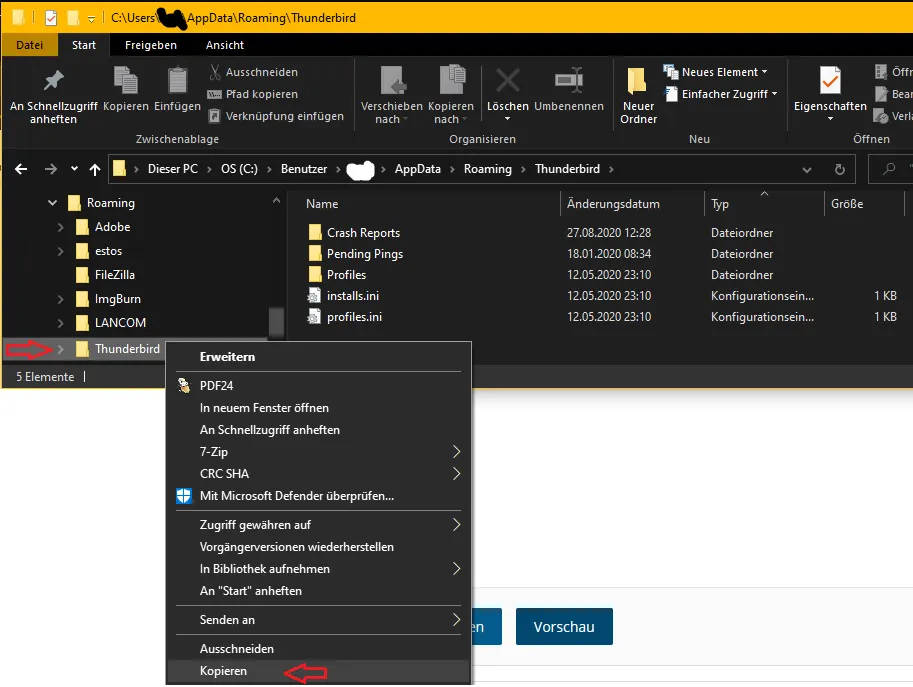Switch to the Freigeben ribbon tab
This screenshot has height=687, width=913.
pos(151,45)
